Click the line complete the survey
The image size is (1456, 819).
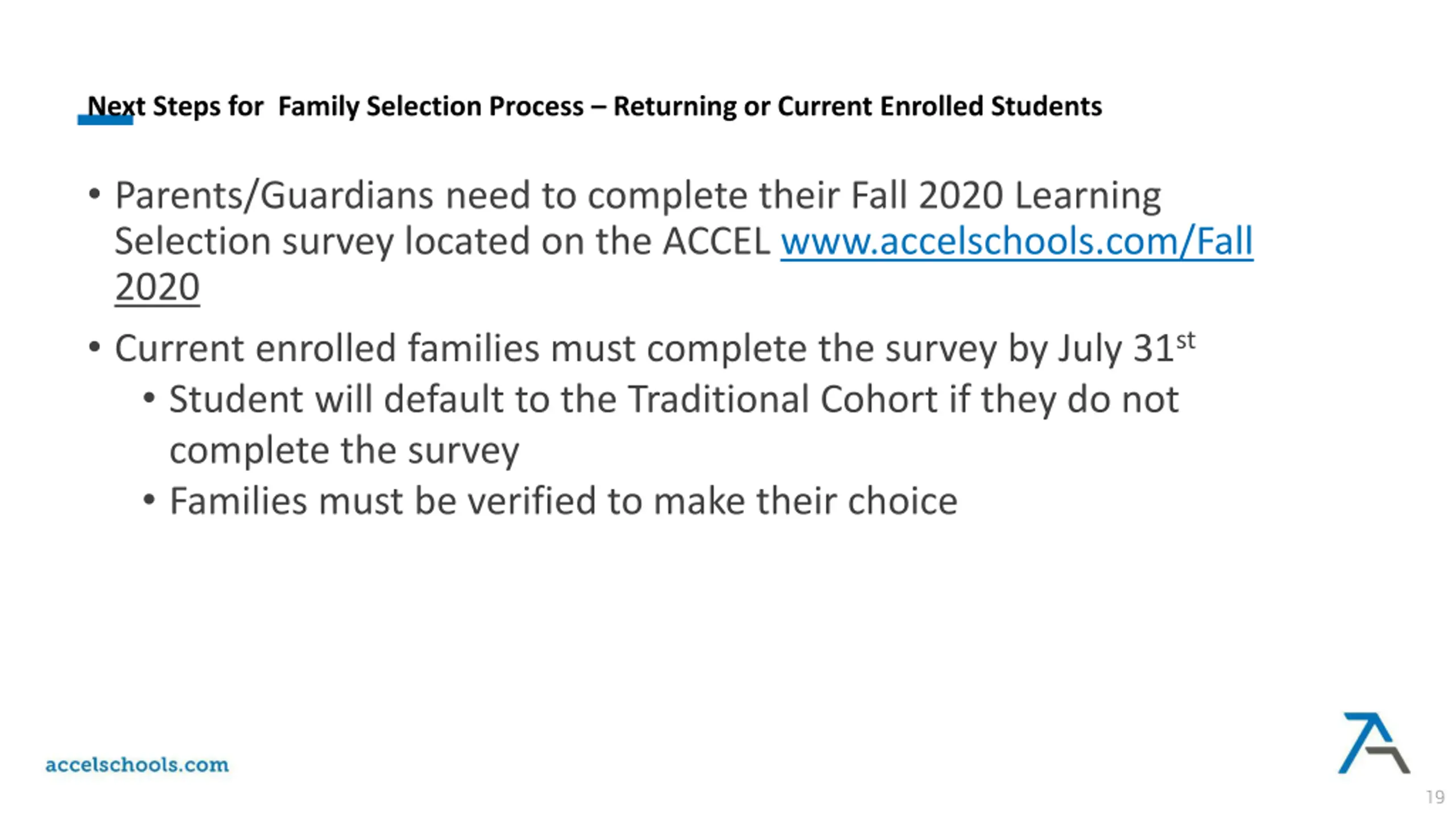(x=345, y=451)
